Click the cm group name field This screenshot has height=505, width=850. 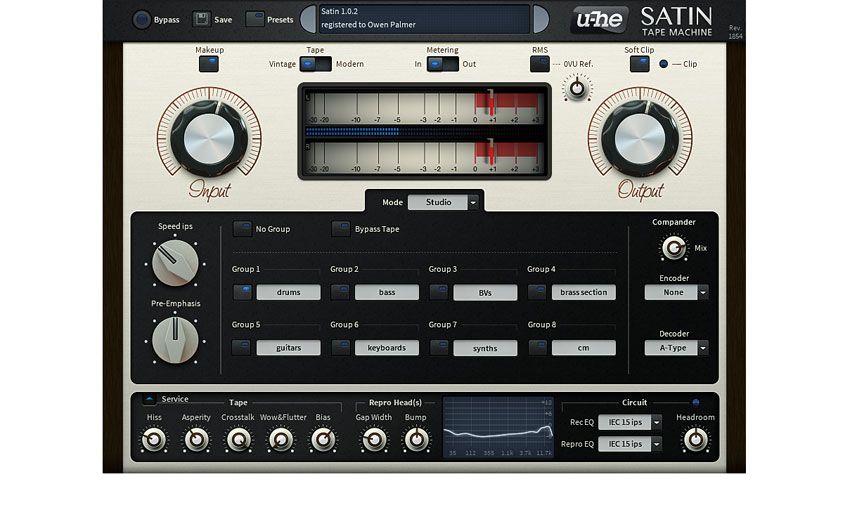point(584,347)
